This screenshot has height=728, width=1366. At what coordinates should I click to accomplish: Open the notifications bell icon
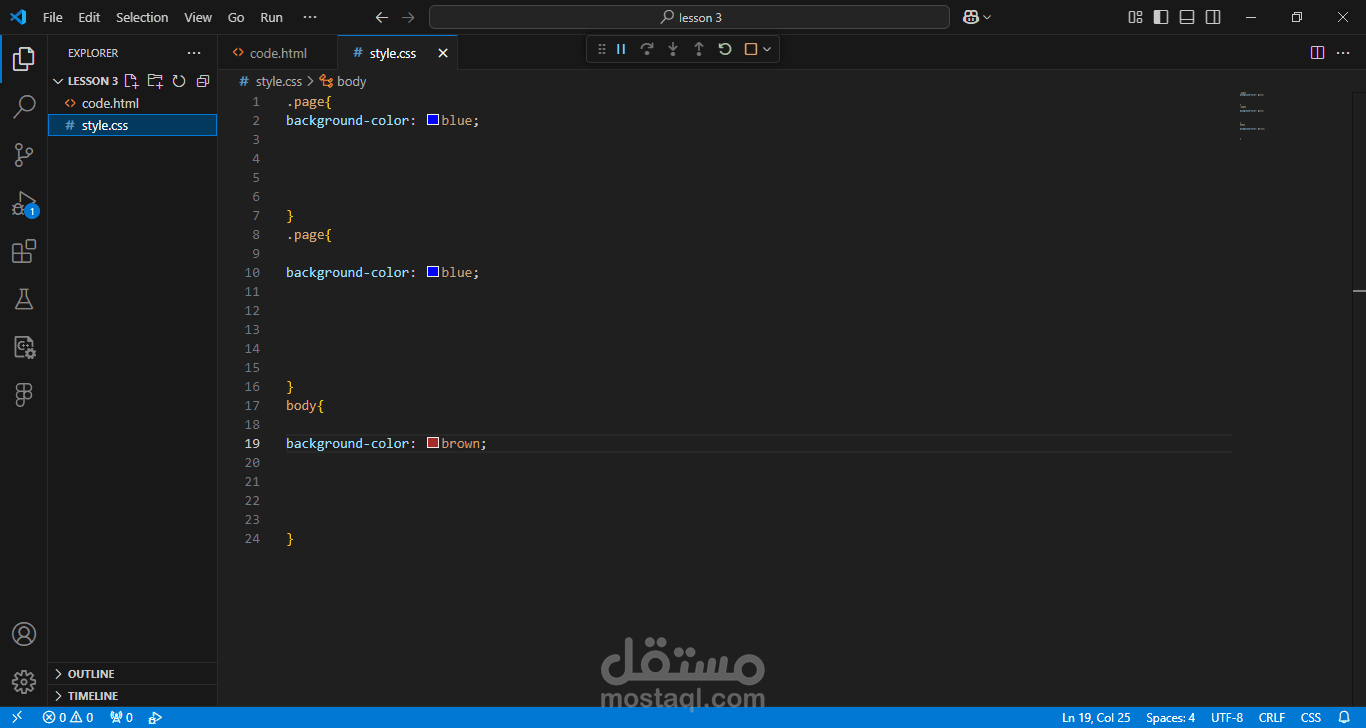point(1344,718)
